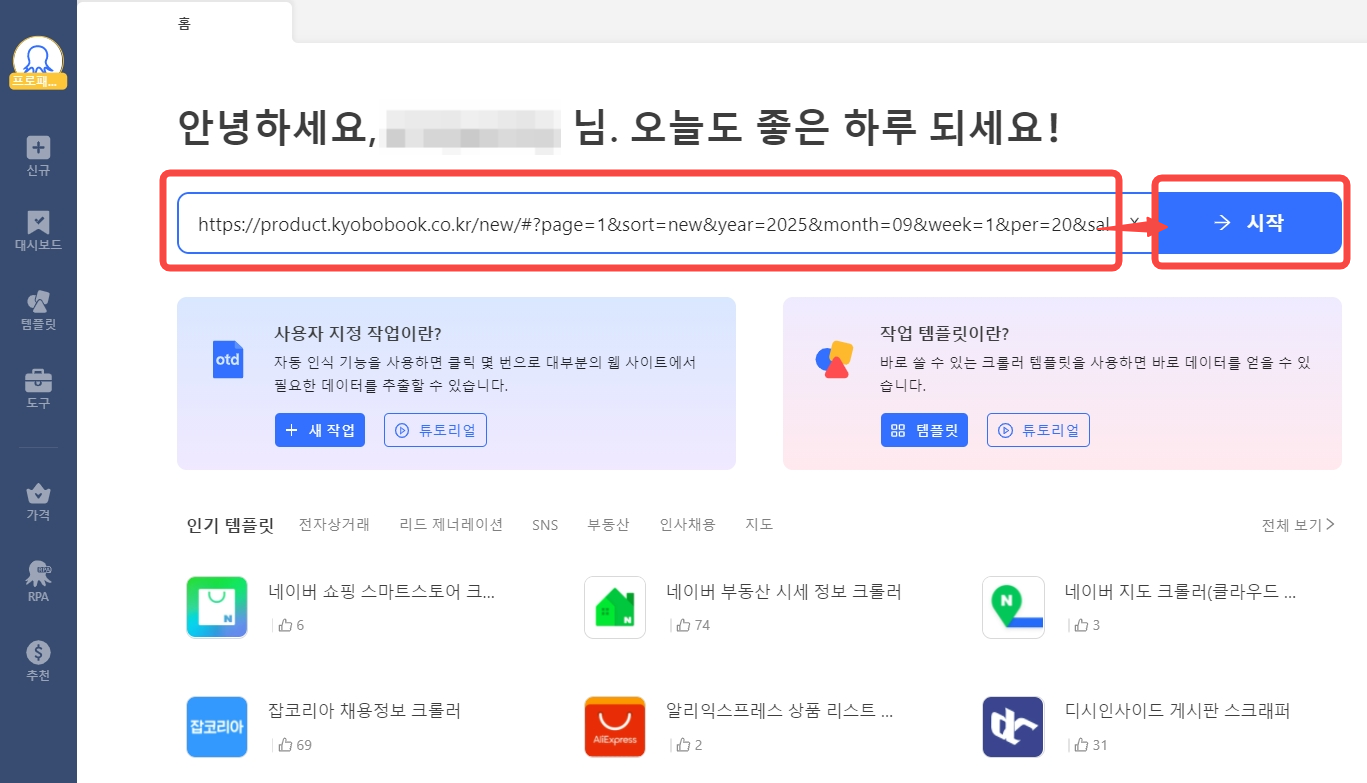Open the 네이버 부동산 시세 정보 크롤러 template
Screen dimensions: 1367x783
[x=783, y=592]
